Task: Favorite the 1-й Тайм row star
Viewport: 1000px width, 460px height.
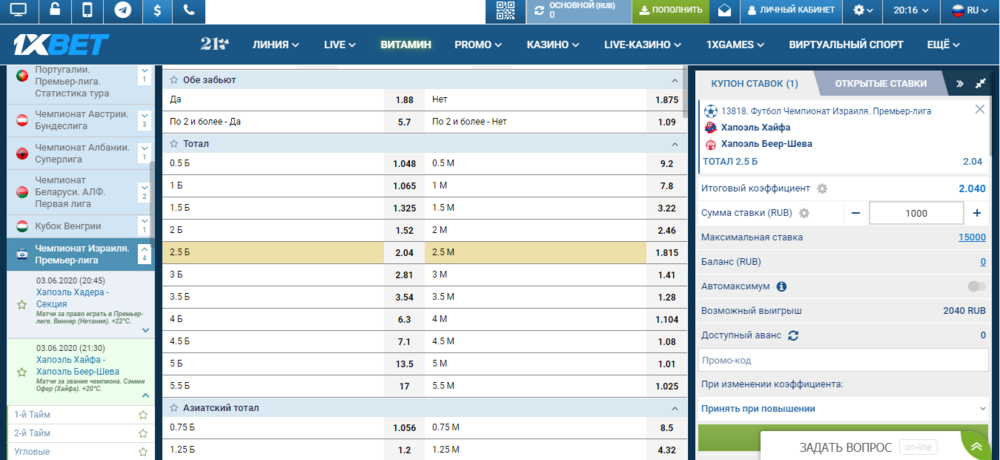Action: point(143,415)
